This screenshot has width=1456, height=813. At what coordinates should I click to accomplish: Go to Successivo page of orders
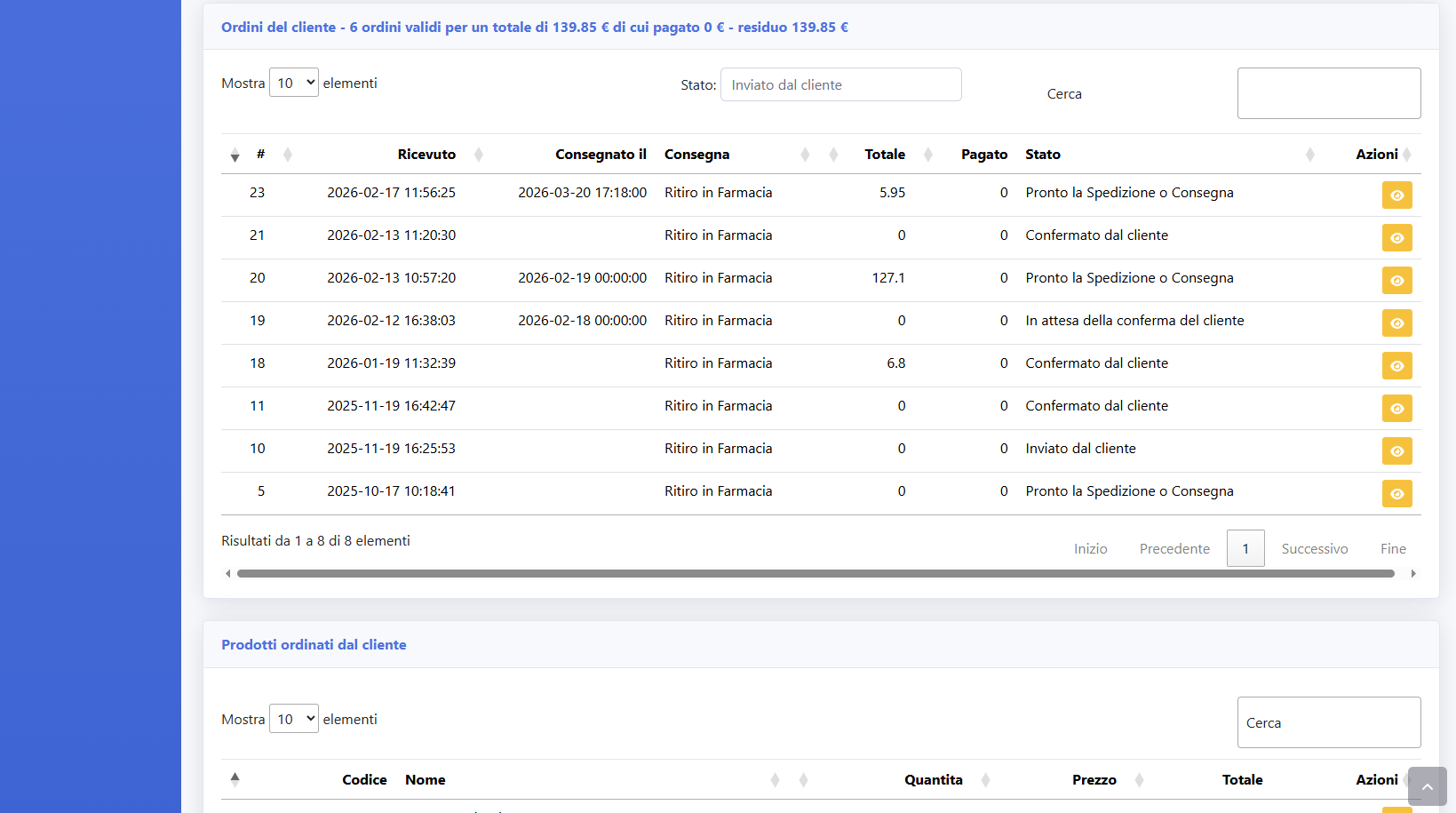1314,549
